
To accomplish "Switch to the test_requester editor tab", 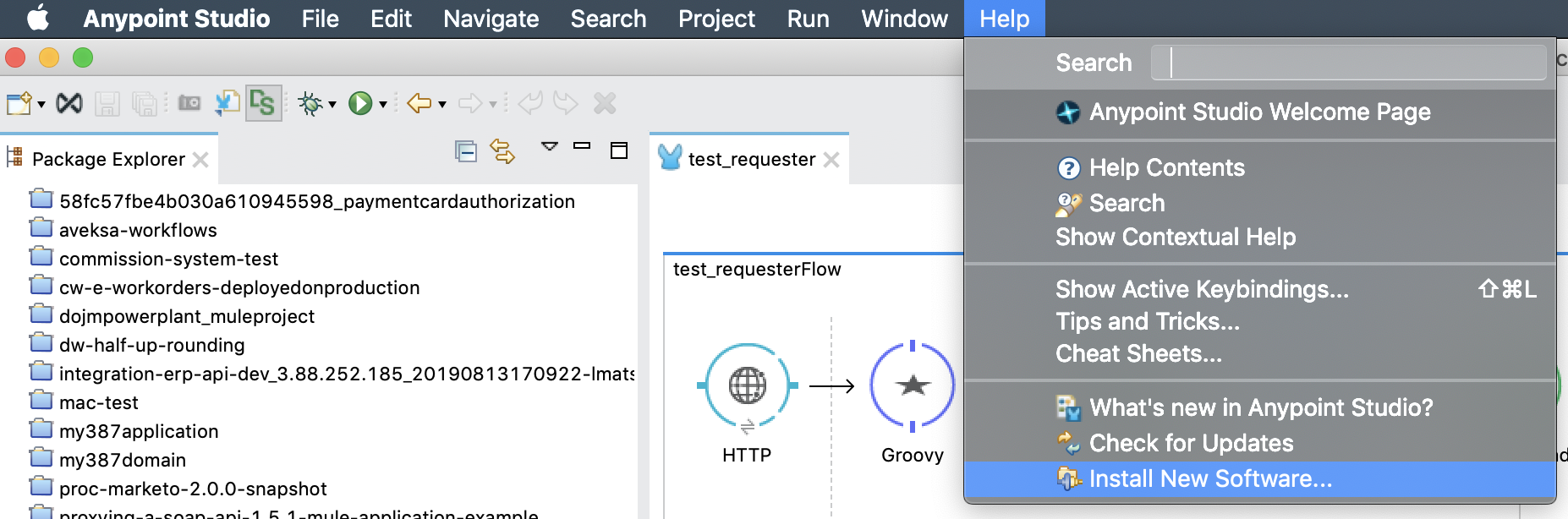I will coord(751,160).
